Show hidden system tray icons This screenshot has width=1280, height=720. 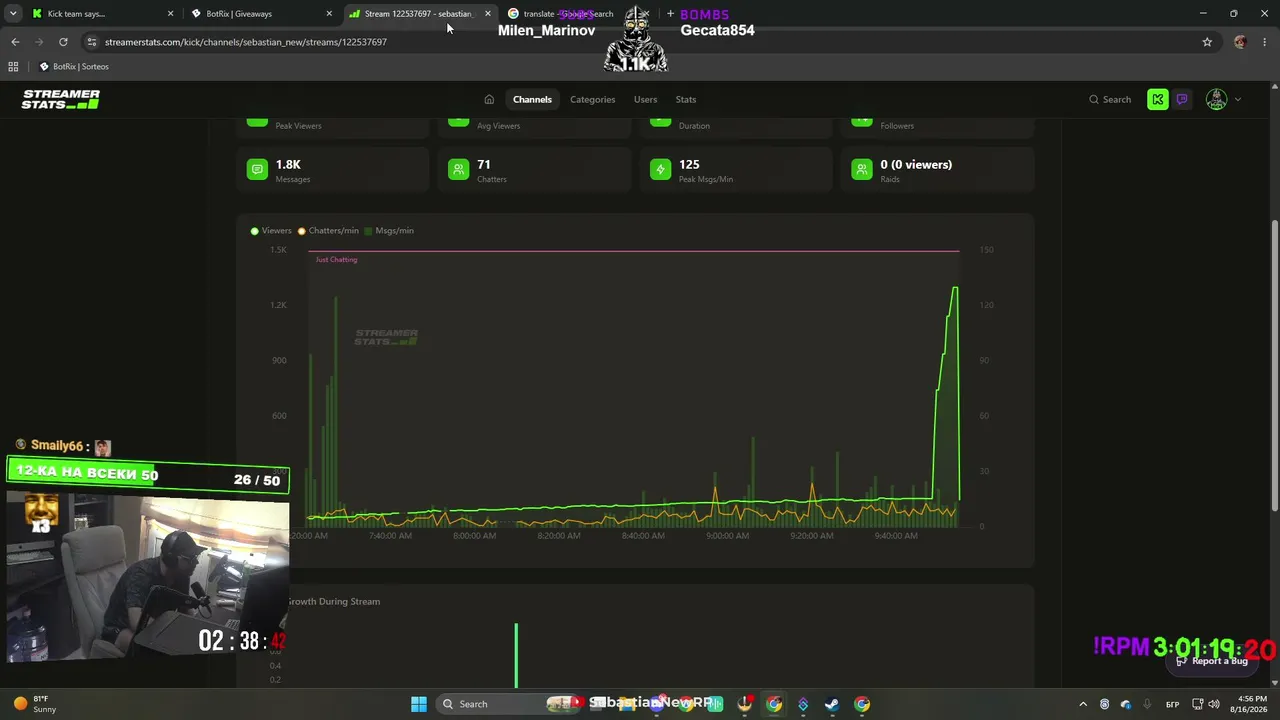(x=1083, y=704)
